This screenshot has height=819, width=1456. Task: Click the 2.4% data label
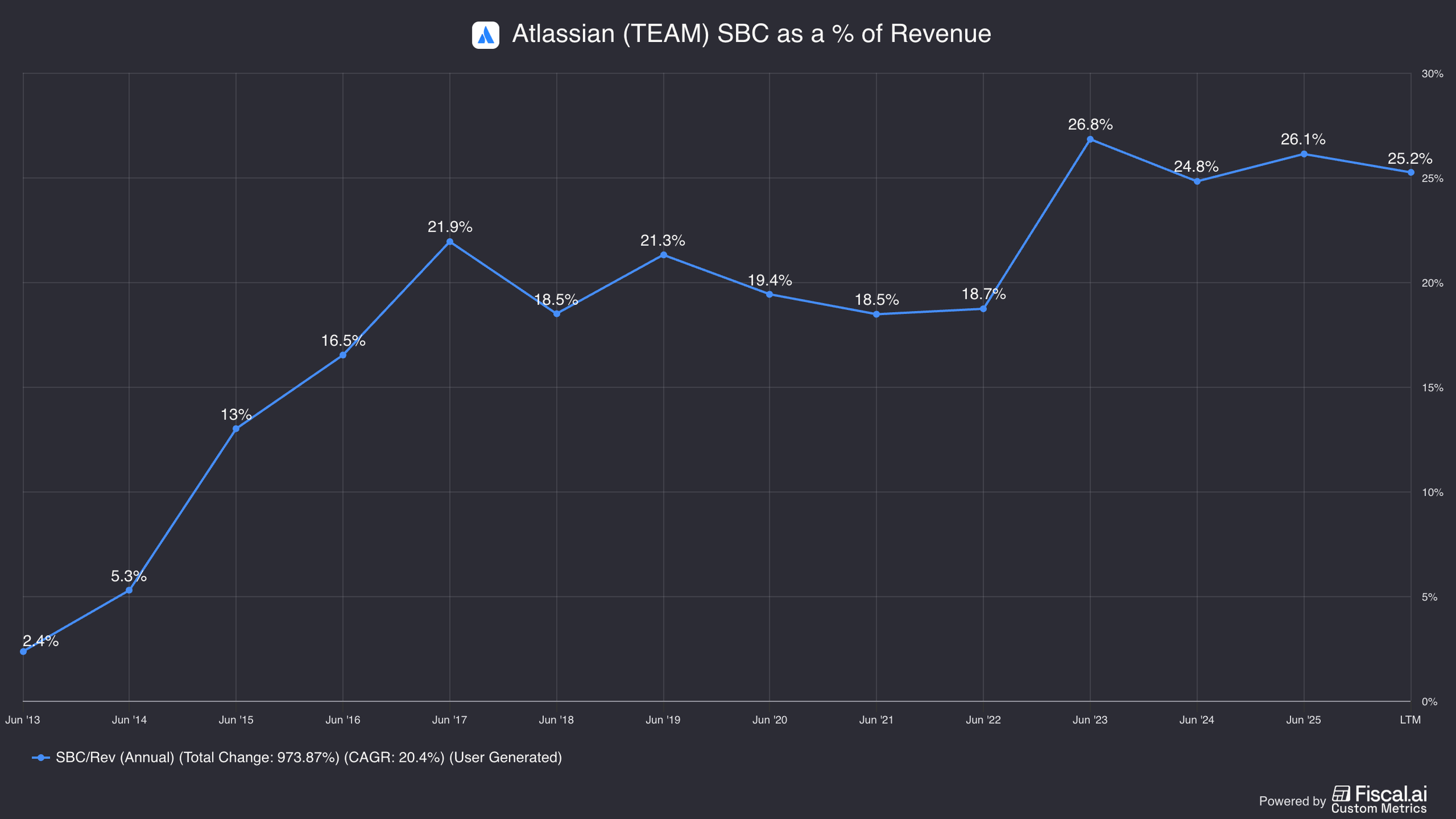[x=41, y=641]
